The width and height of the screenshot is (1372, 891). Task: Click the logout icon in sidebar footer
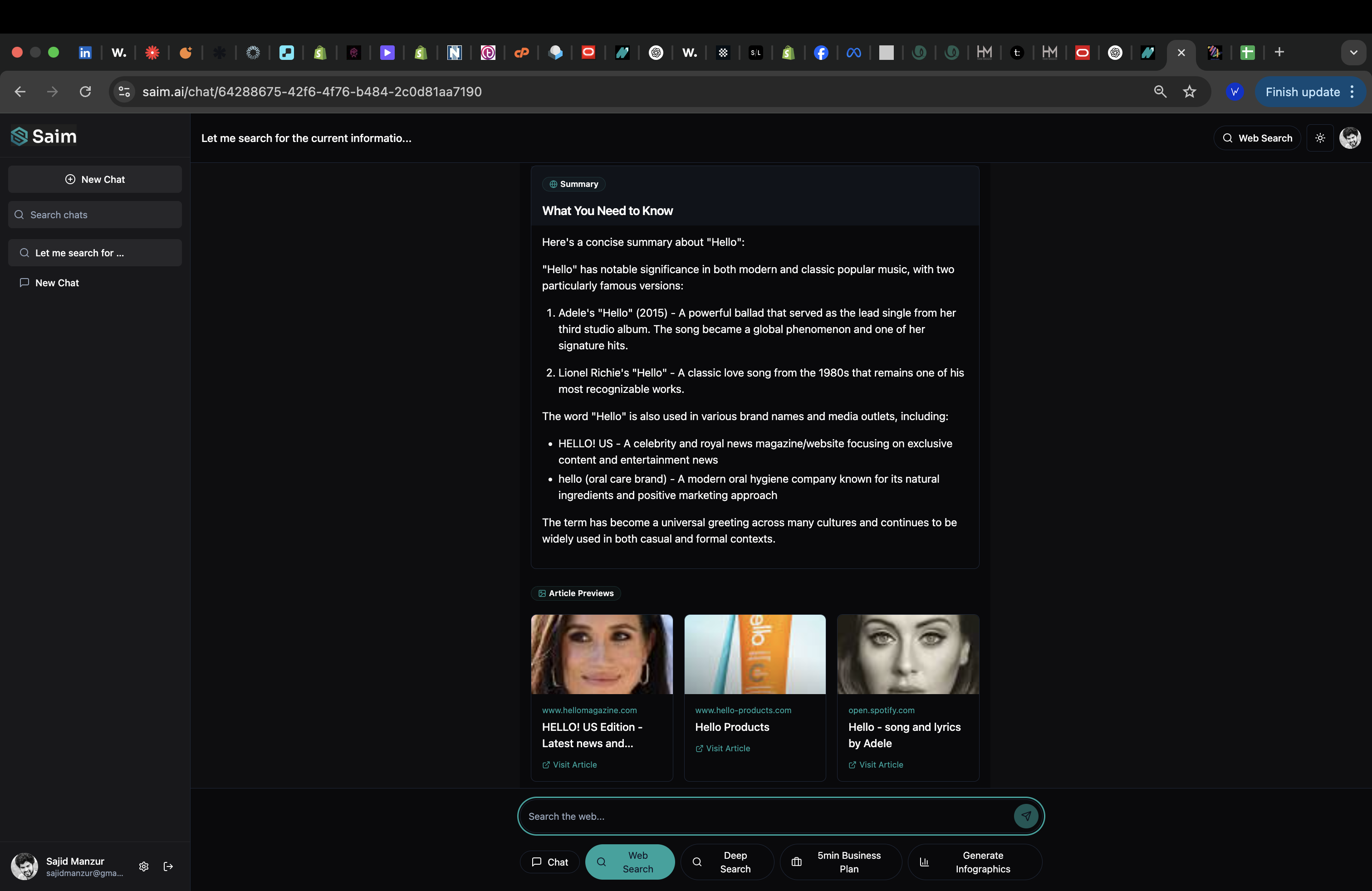[x=168, y=866]
